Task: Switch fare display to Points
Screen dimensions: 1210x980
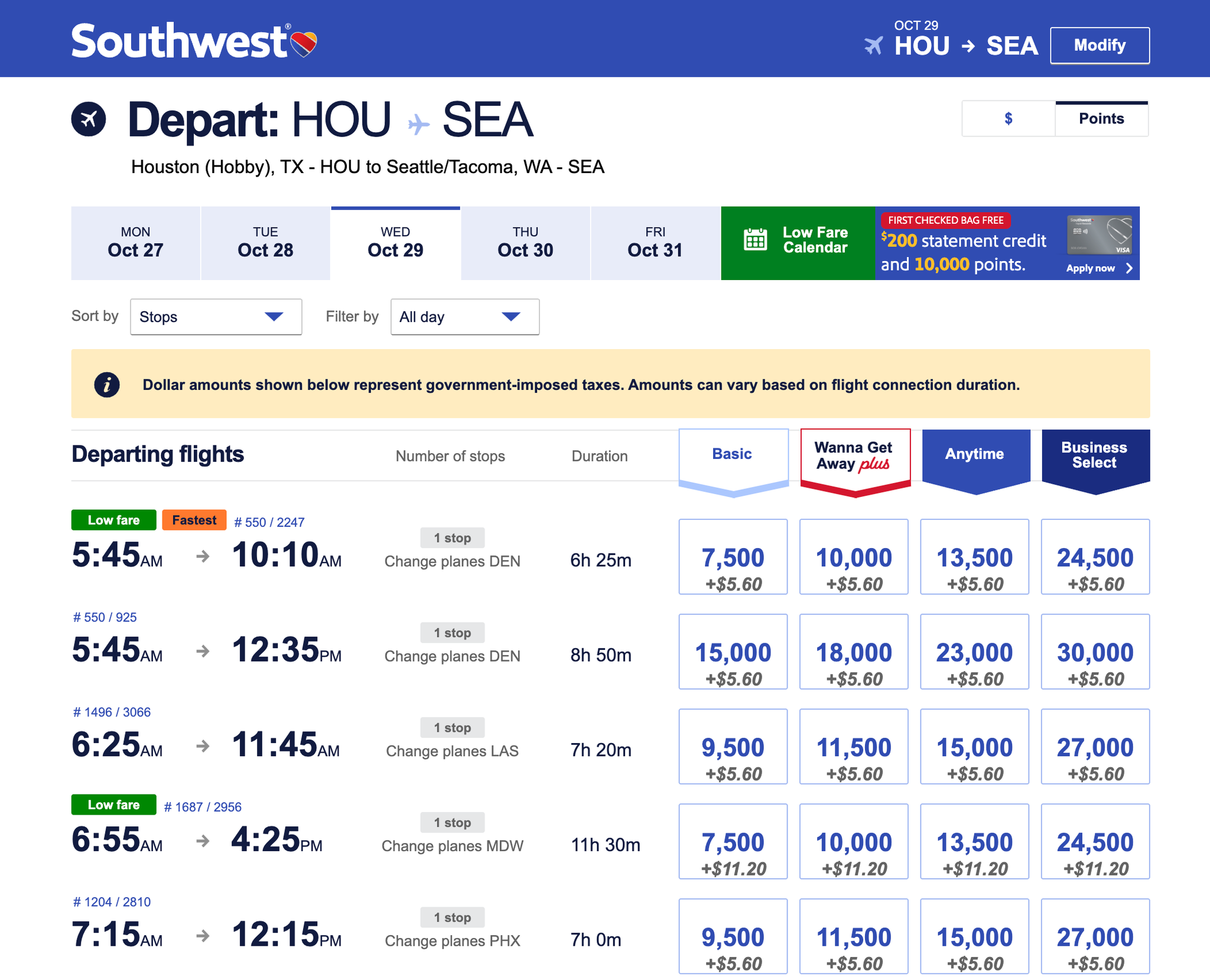Action: point(1101,119)
